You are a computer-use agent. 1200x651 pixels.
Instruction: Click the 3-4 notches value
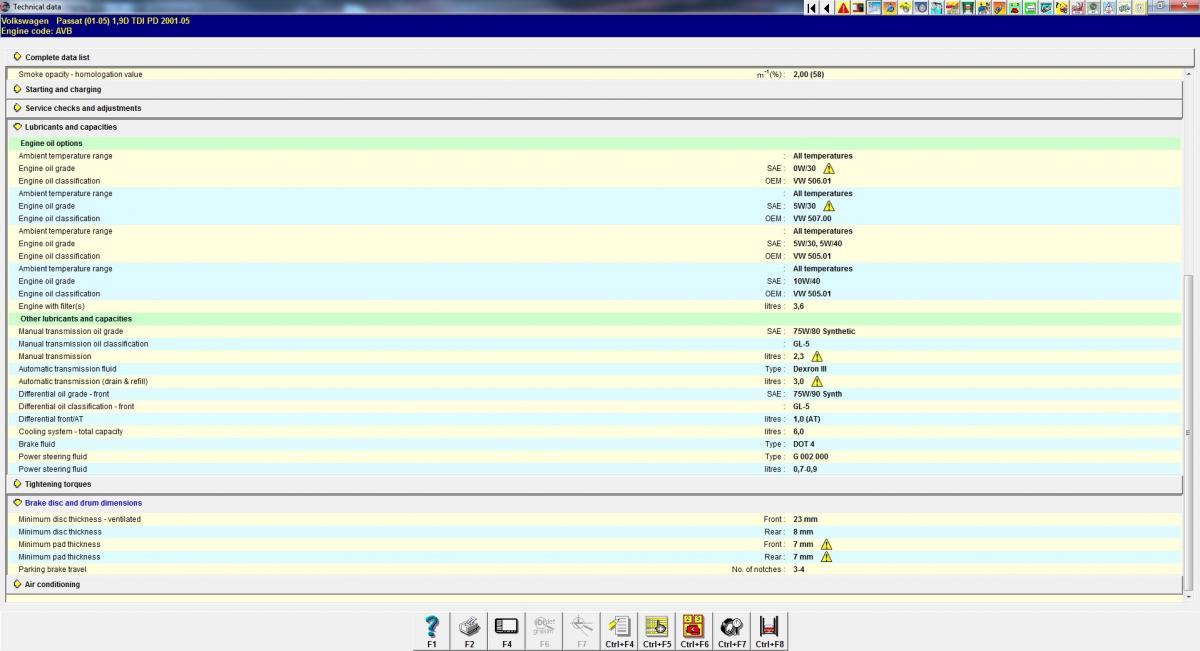coord(799,569)
